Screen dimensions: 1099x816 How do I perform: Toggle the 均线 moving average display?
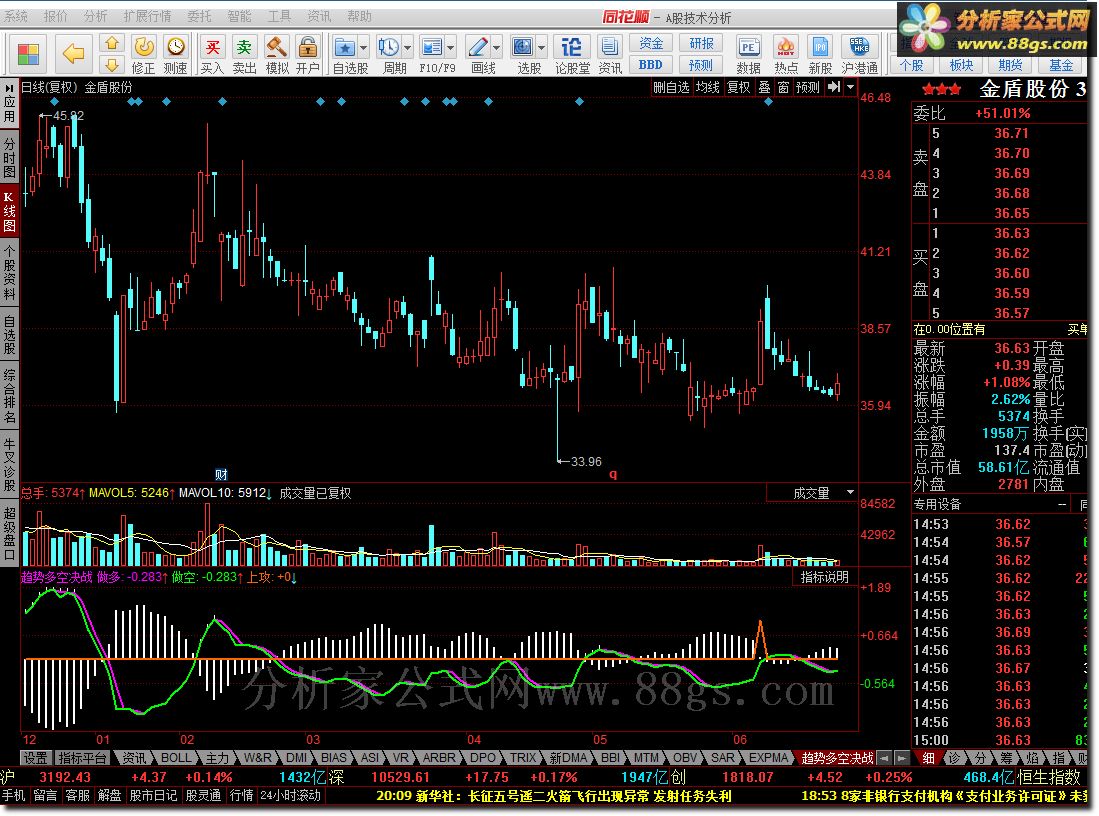tap(707, 87)
